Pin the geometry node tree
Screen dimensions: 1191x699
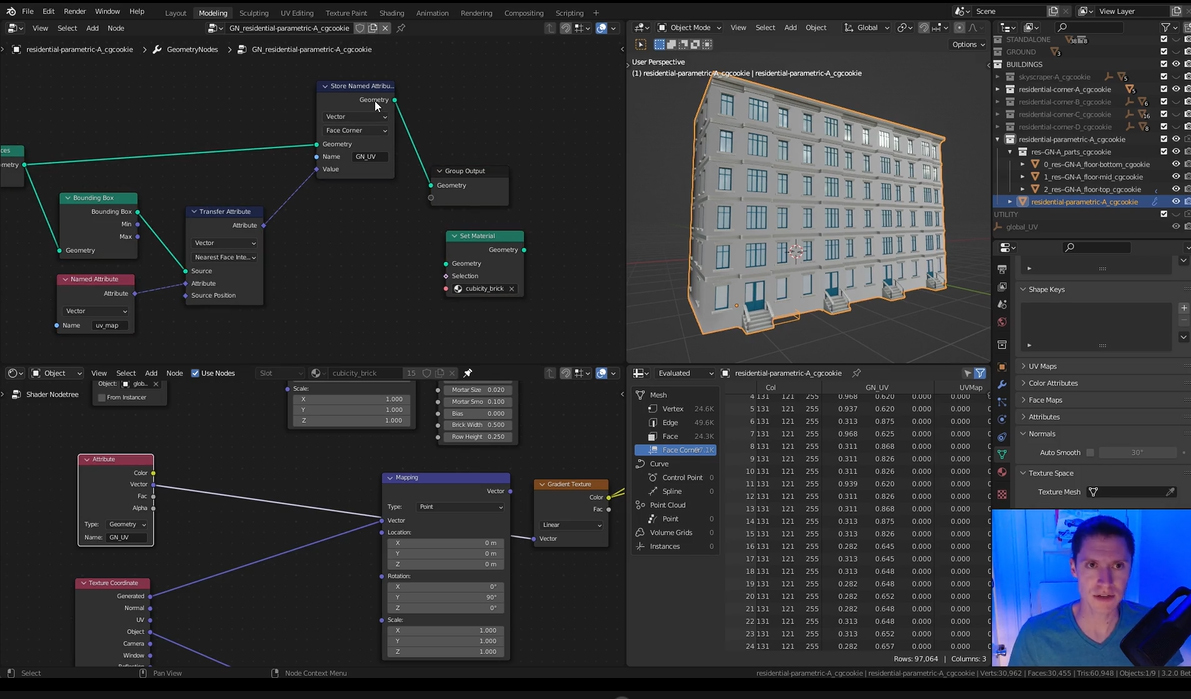click(401, 28)
